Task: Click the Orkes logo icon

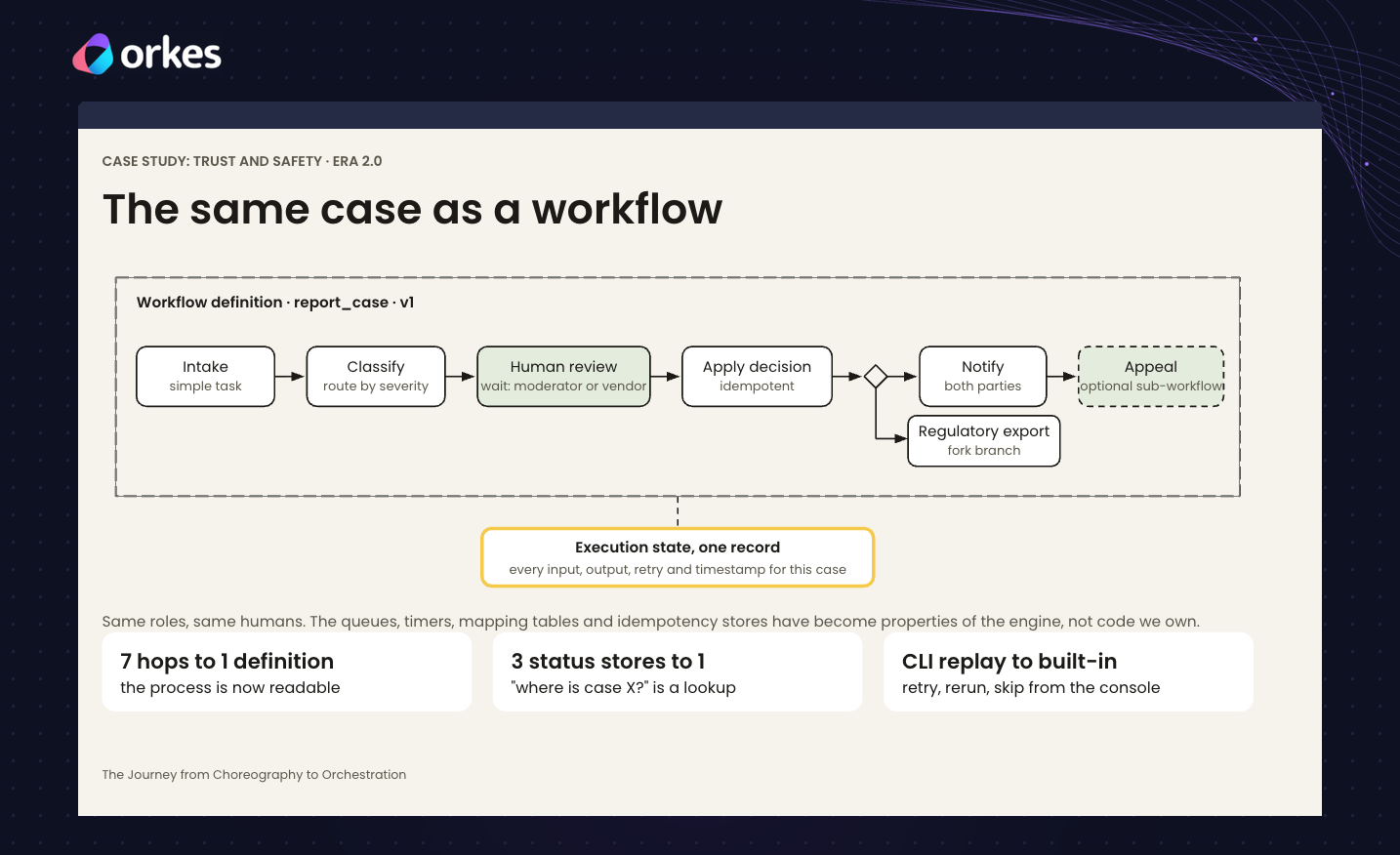Action: pyautogui.click(x=94, y=54)
